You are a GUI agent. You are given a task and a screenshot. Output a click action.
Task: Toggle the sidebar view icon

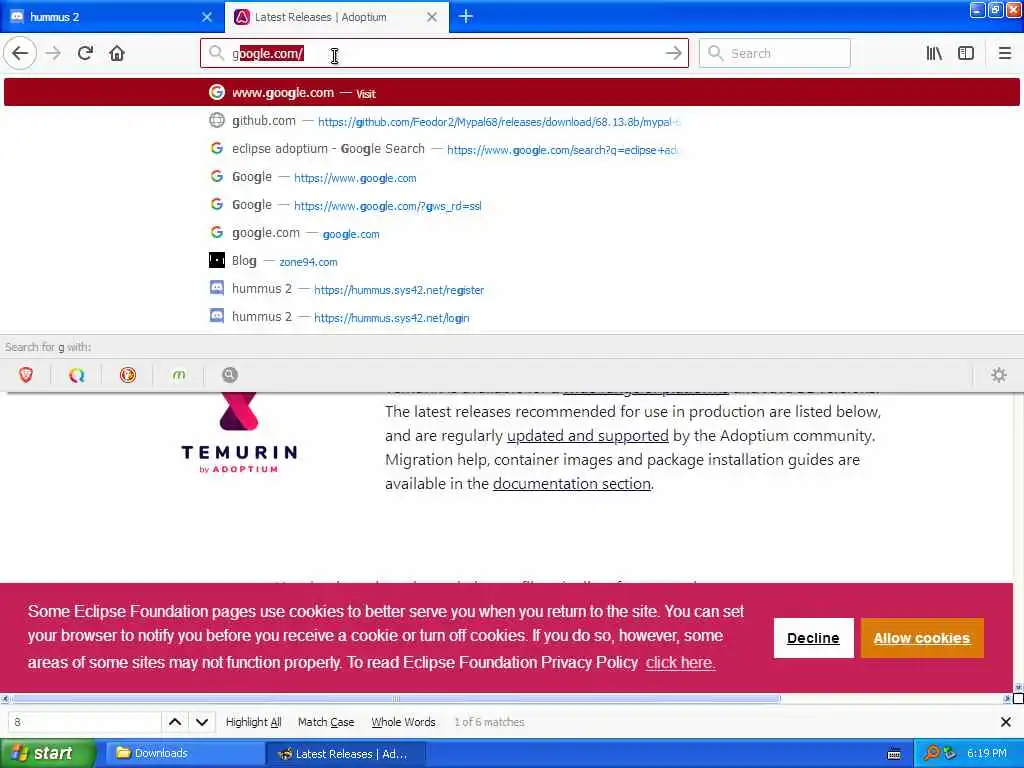[966, 54]
